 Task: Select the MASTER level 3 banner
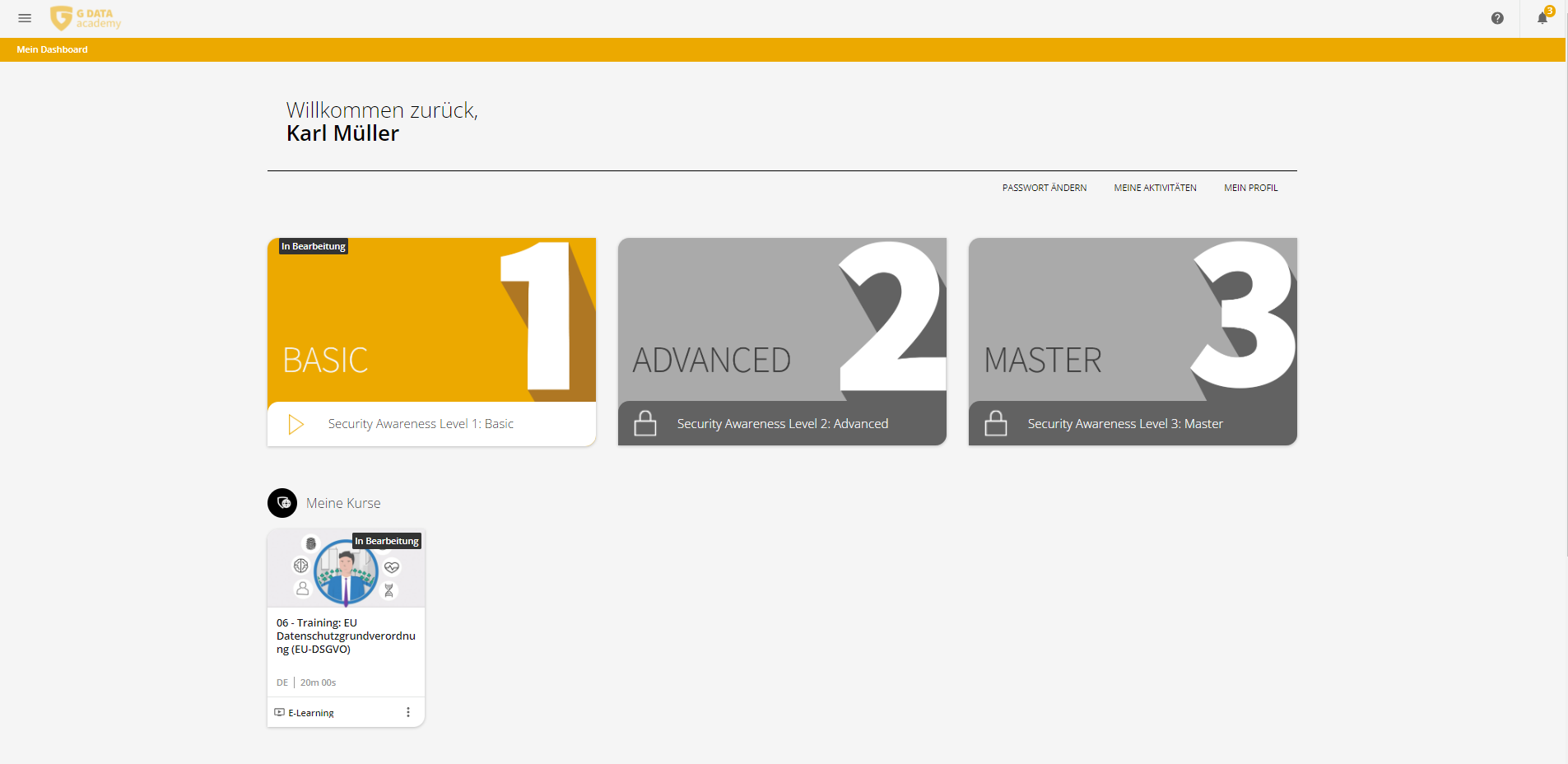coord(1133,320)
